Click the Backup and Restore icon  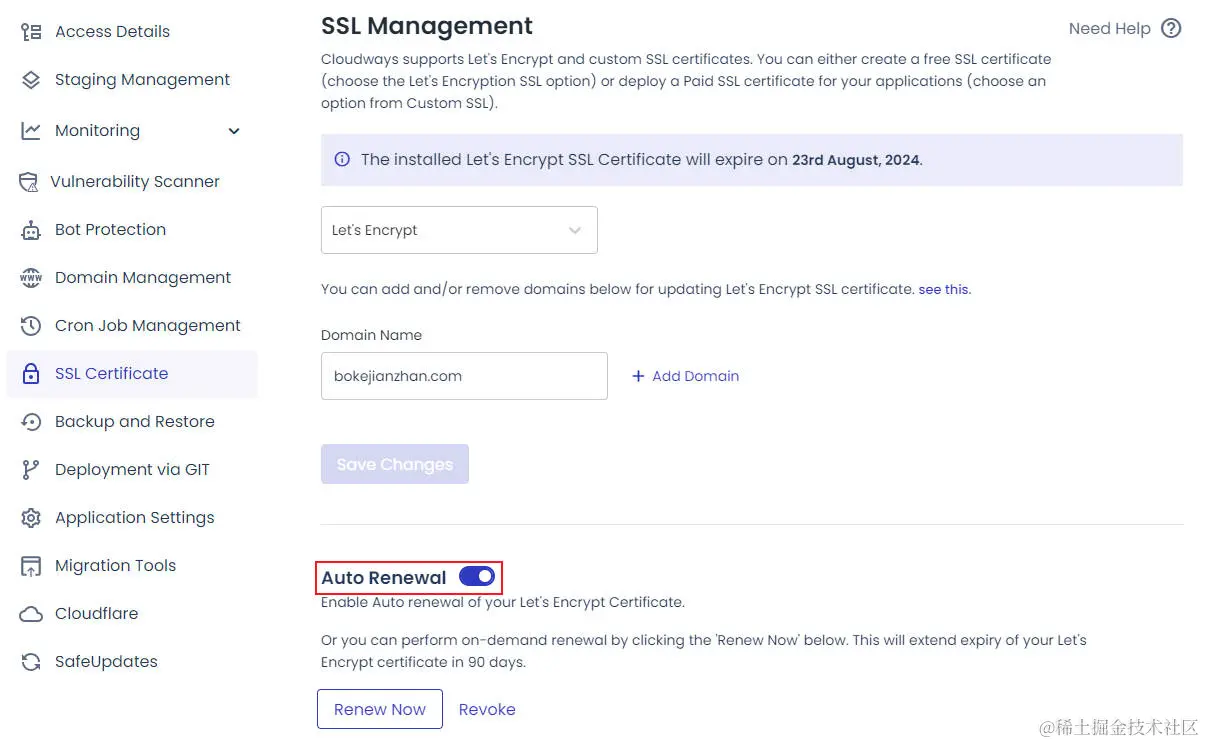31,422
